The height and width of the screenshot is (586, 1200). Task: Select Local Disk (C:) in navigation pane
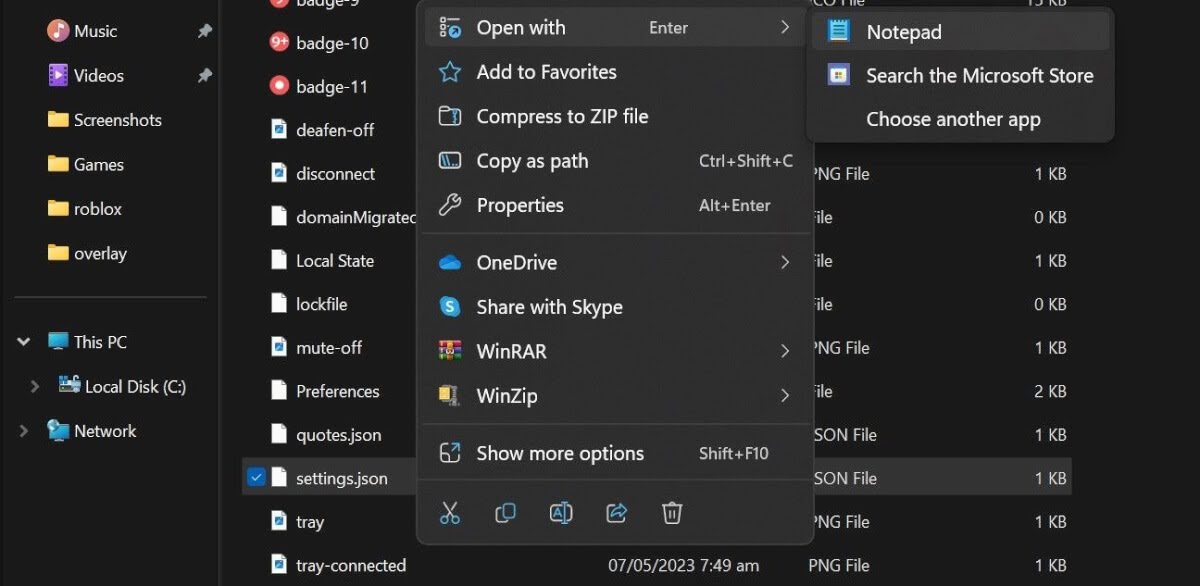click(x=135, y=386)
